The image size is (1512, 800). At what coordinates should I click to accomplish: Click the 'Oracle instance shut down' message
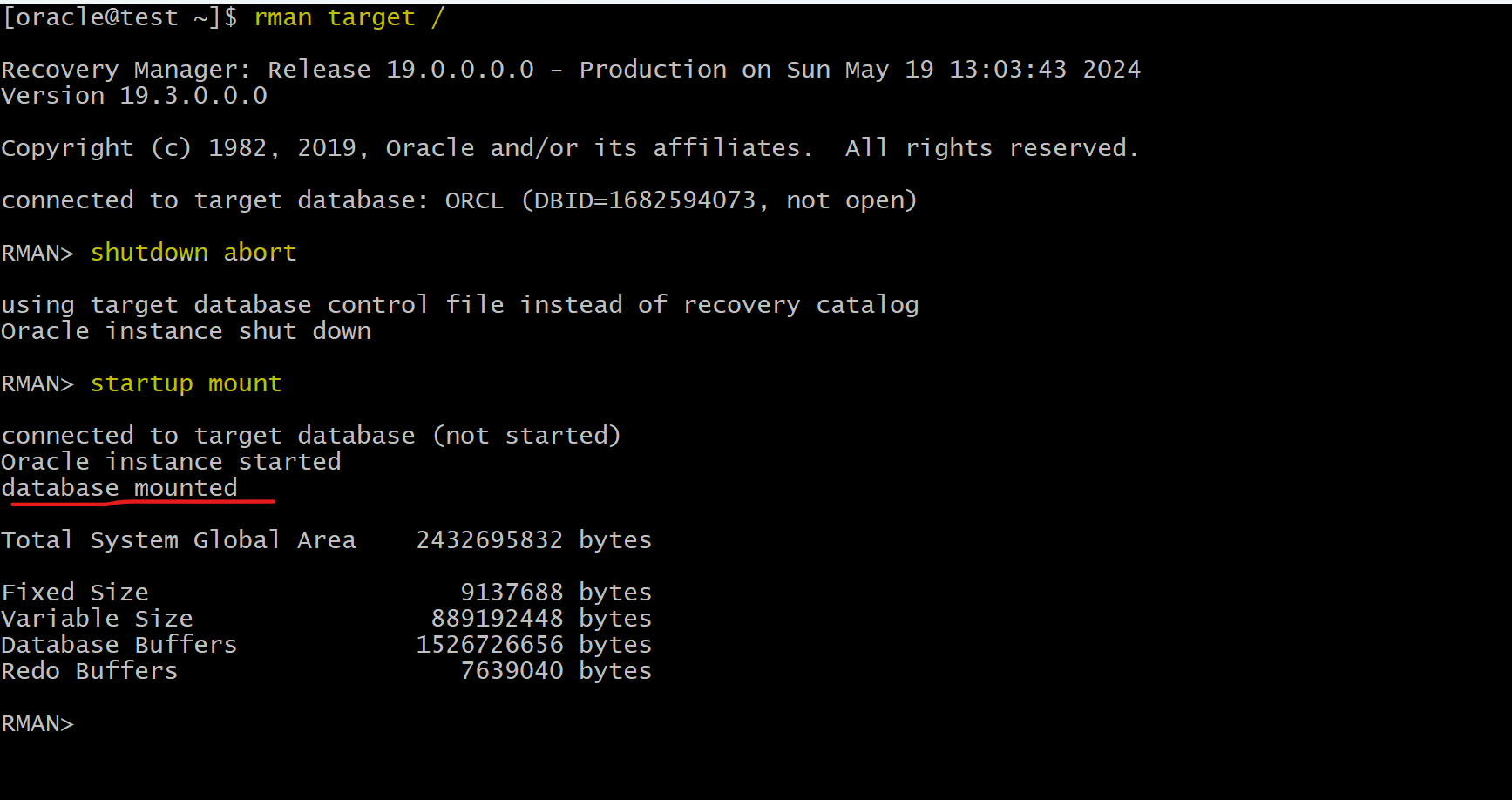click(186, 331)
